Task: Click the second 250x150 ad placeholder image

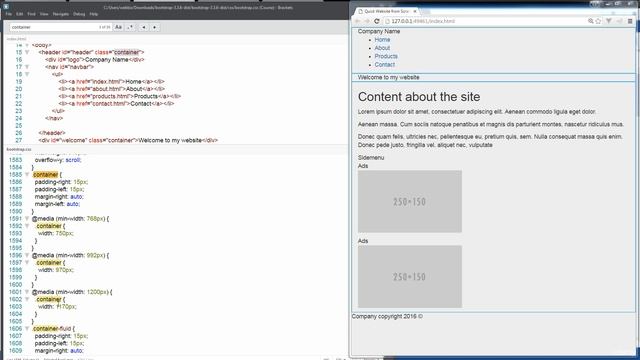Action: tap(410, 277)
